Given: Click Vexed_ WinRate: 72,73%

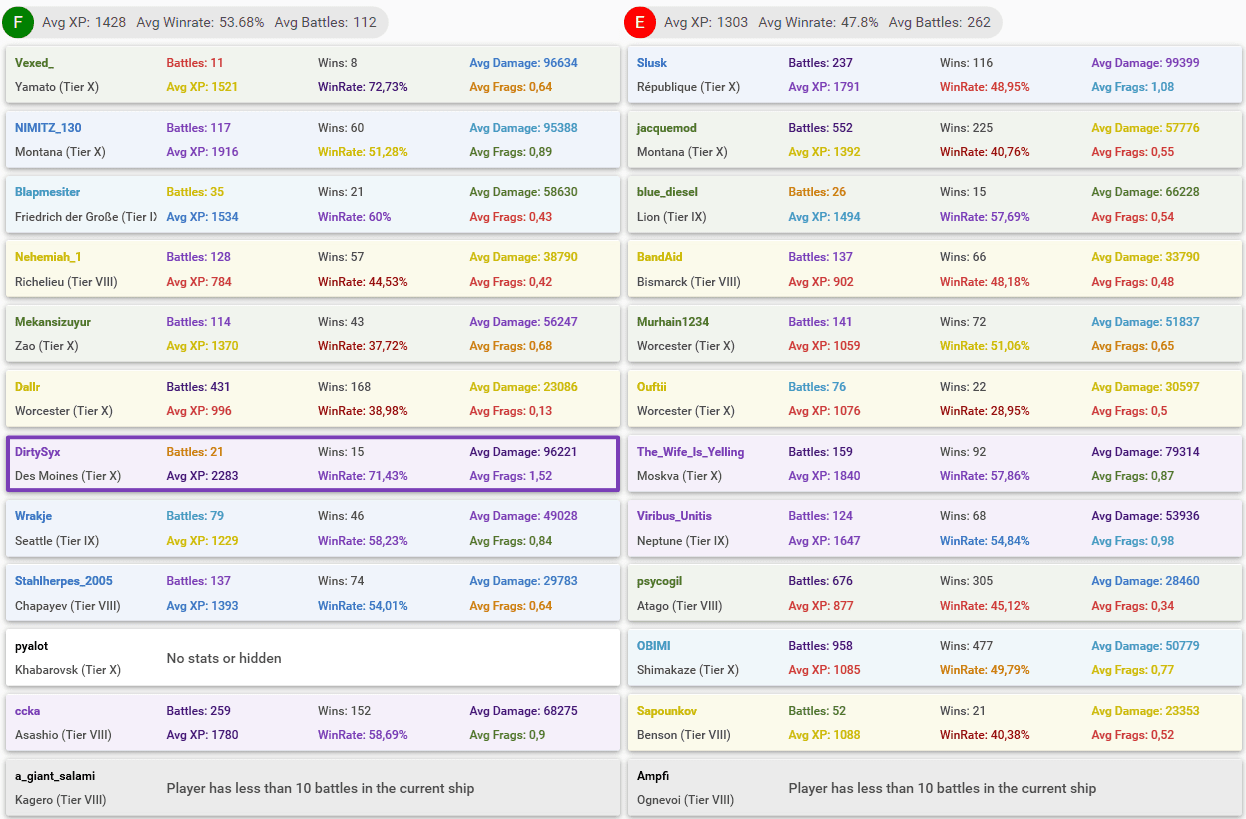Looking at the screenshot, I should 363,87.
